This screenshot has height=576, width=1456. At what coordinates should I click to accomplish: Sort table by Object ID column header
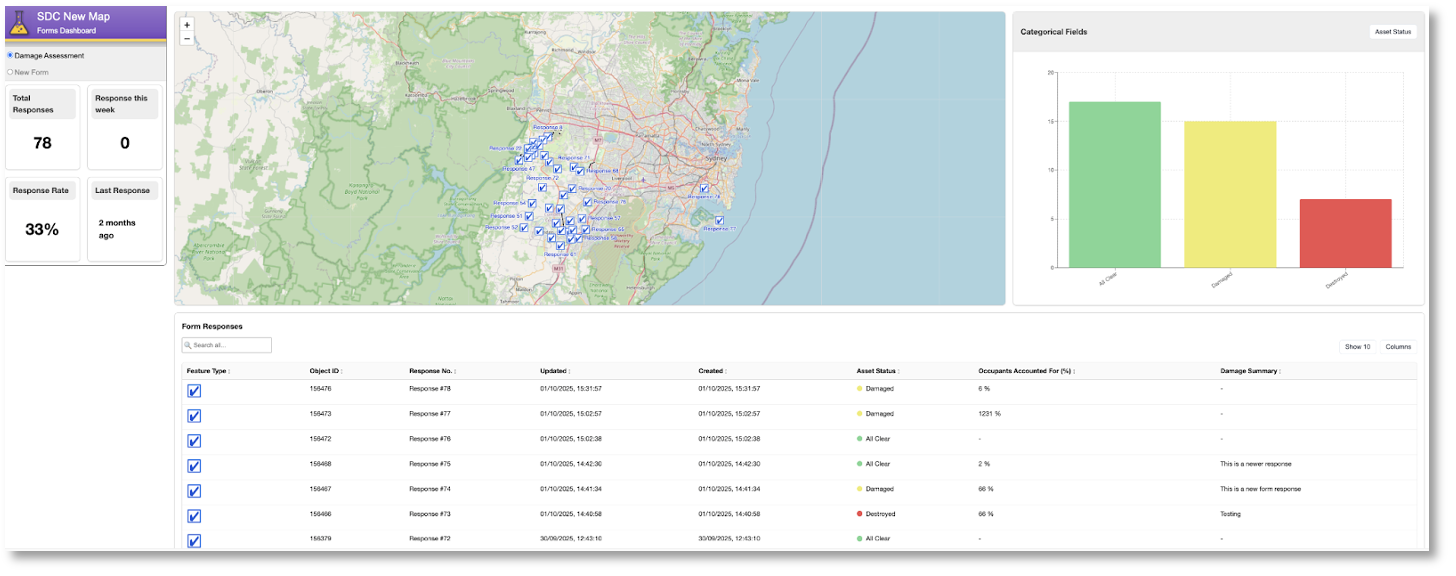click(325, 371)
